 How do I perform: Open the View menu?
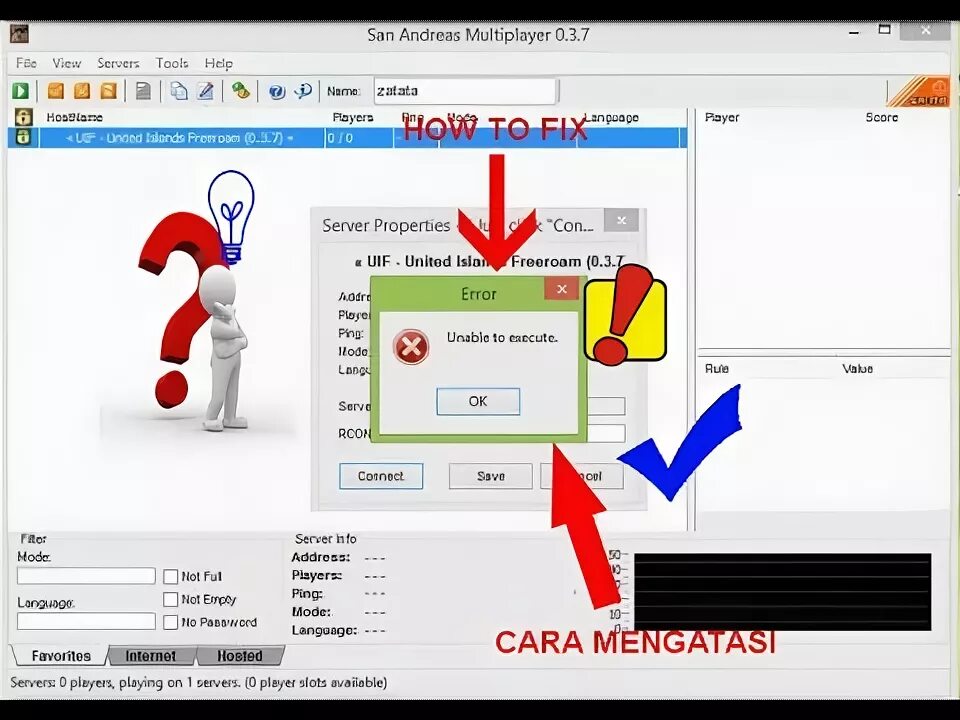67,63
